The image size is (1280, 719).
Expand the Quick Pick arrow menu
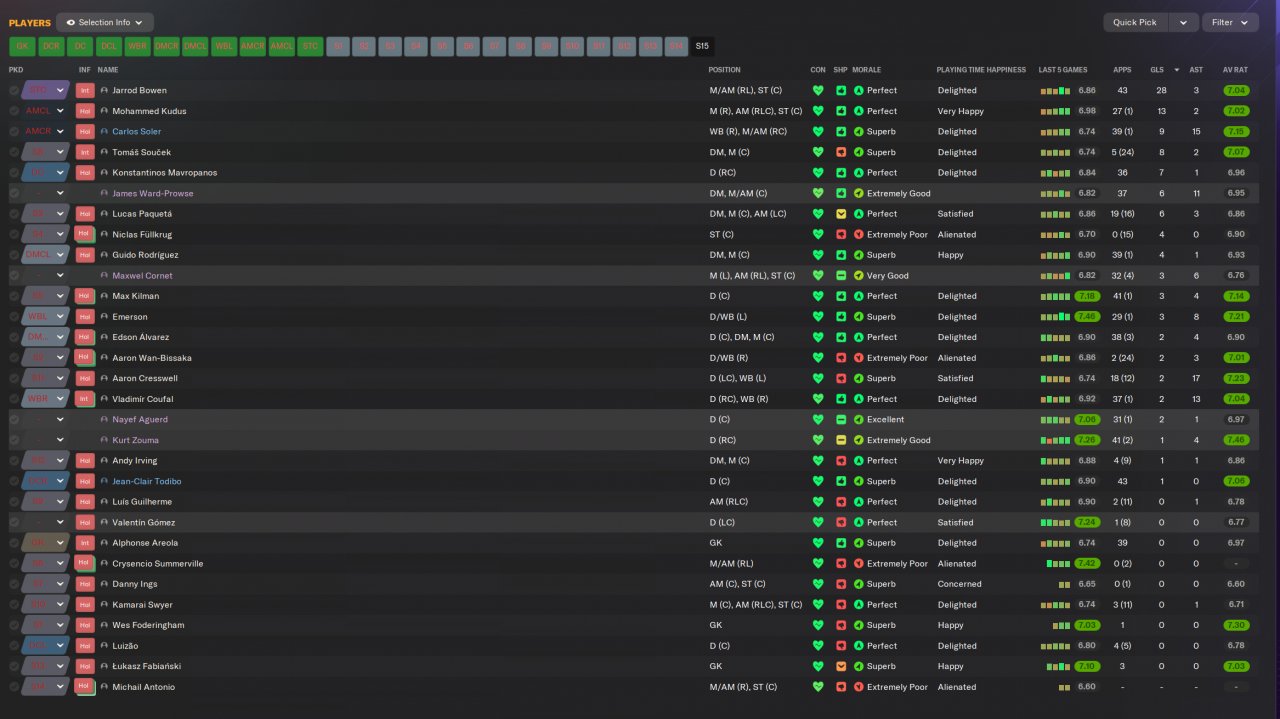[1184, 22]
